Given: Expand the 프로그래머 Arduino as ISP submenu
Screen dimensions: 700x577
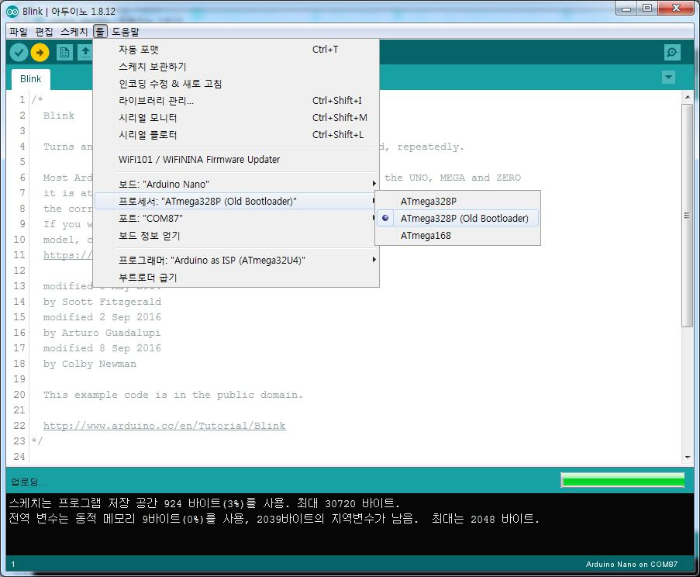Looking at the screenshot, I should pos(236,260).
